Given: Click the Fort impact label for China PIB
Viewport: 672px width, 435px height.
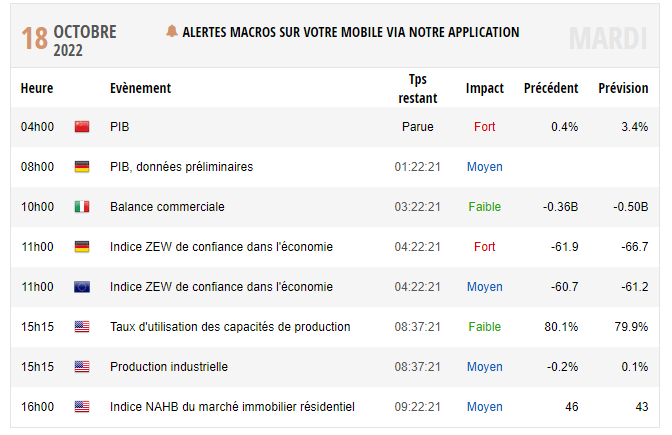Looking at the screenshot, I should pyautogui.click(x=485, y=127).
